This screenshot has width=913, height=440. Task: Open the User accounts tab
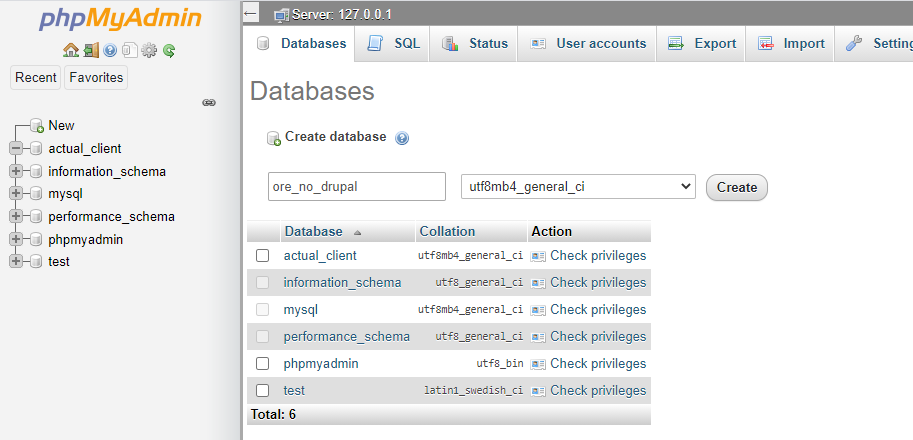point(588,44)
